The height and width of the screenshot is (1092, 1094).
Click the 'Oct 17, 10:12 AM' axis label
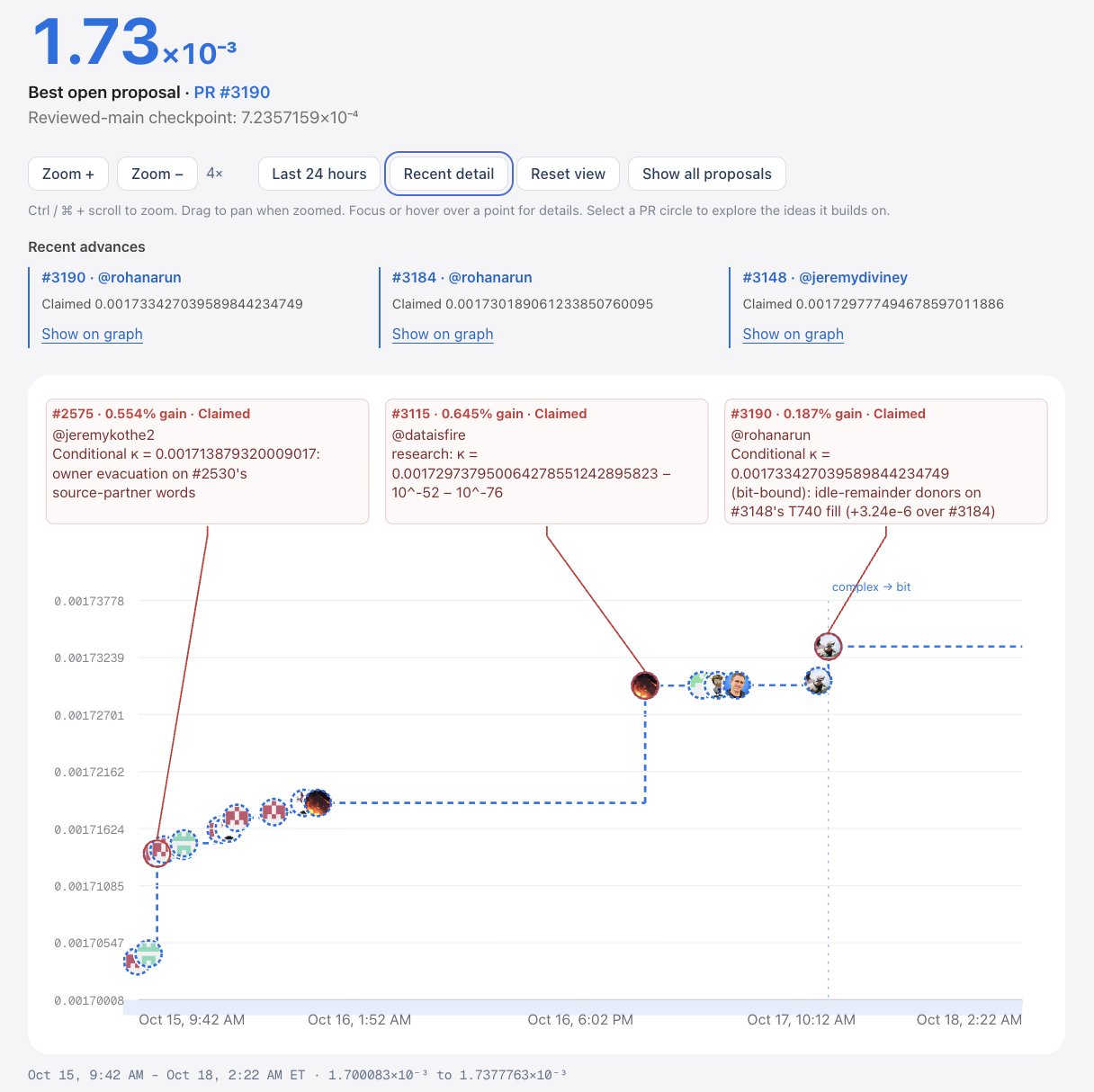coord(802,1019)
